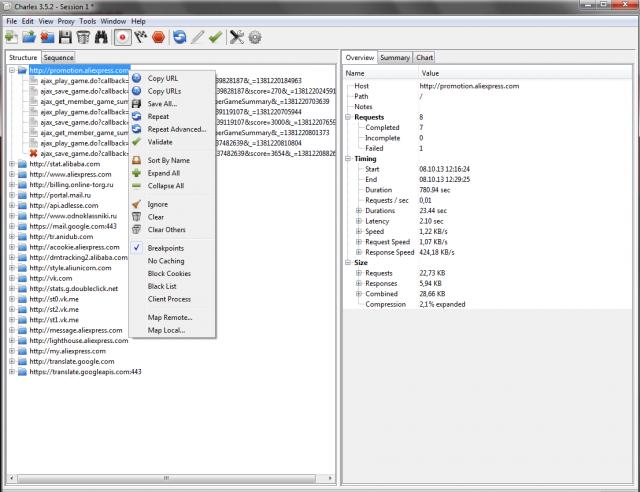Choose Ignore in the context menu
Image resolution: width=640 pixels, height=492 pixels.
click(172, 204)
